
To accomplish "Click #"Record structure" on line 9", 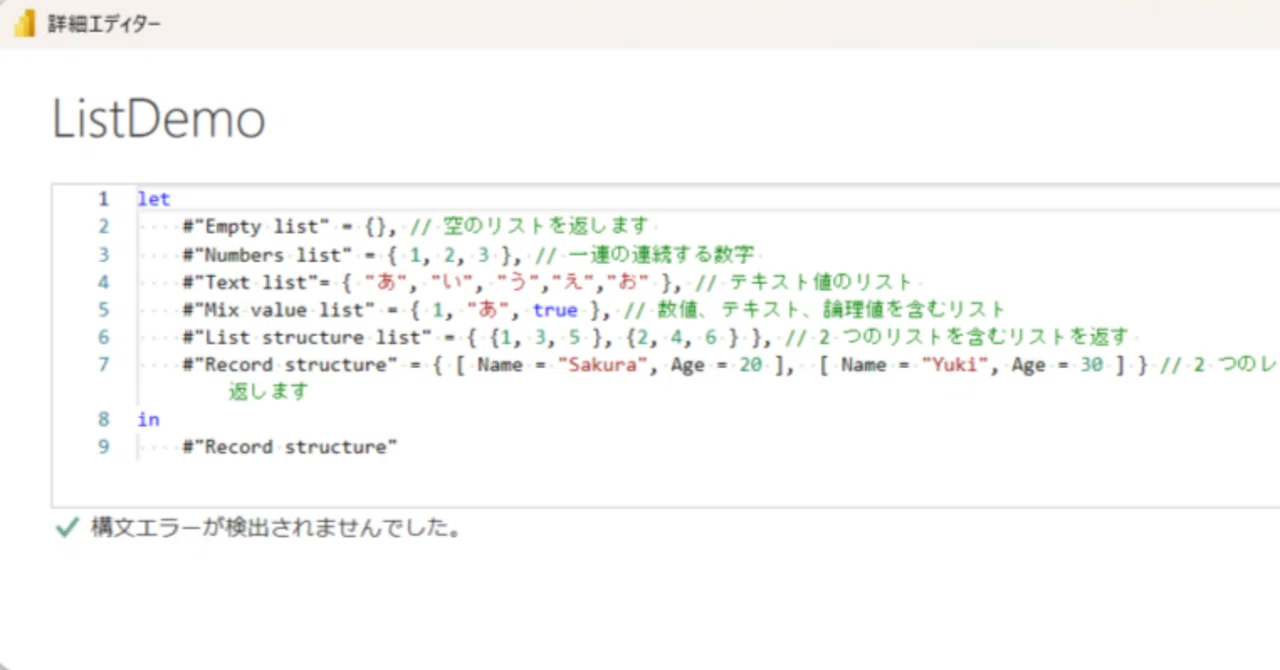I will coord(290,447).
